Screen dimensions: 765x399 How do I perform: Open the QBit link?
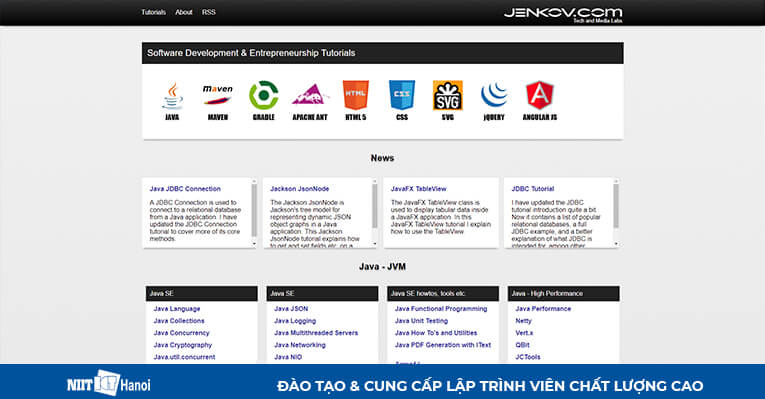(523, 345)
